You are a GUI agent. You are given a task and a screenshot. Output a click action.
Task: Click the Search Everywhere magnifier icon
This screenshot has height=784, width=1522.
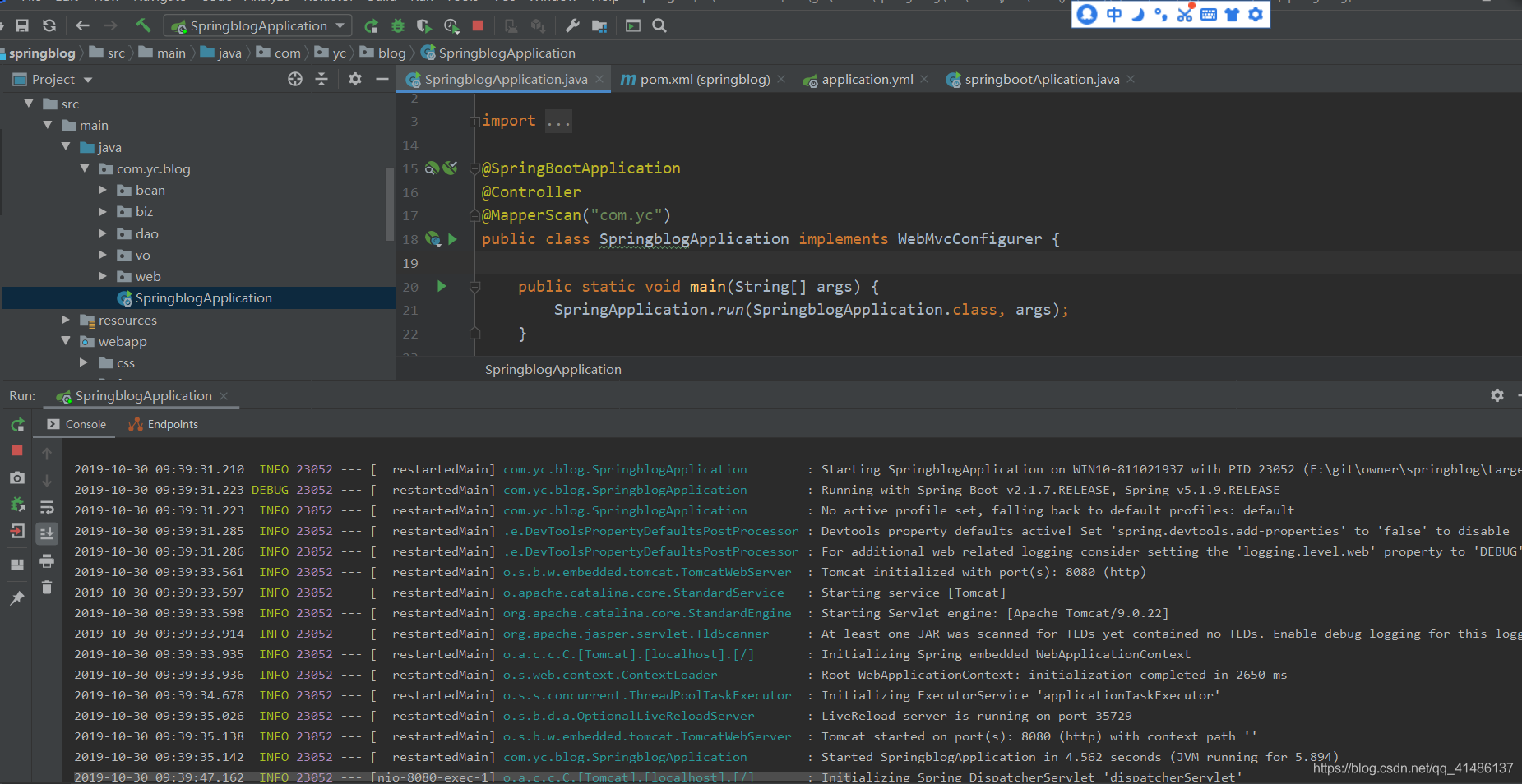[659, 25]
